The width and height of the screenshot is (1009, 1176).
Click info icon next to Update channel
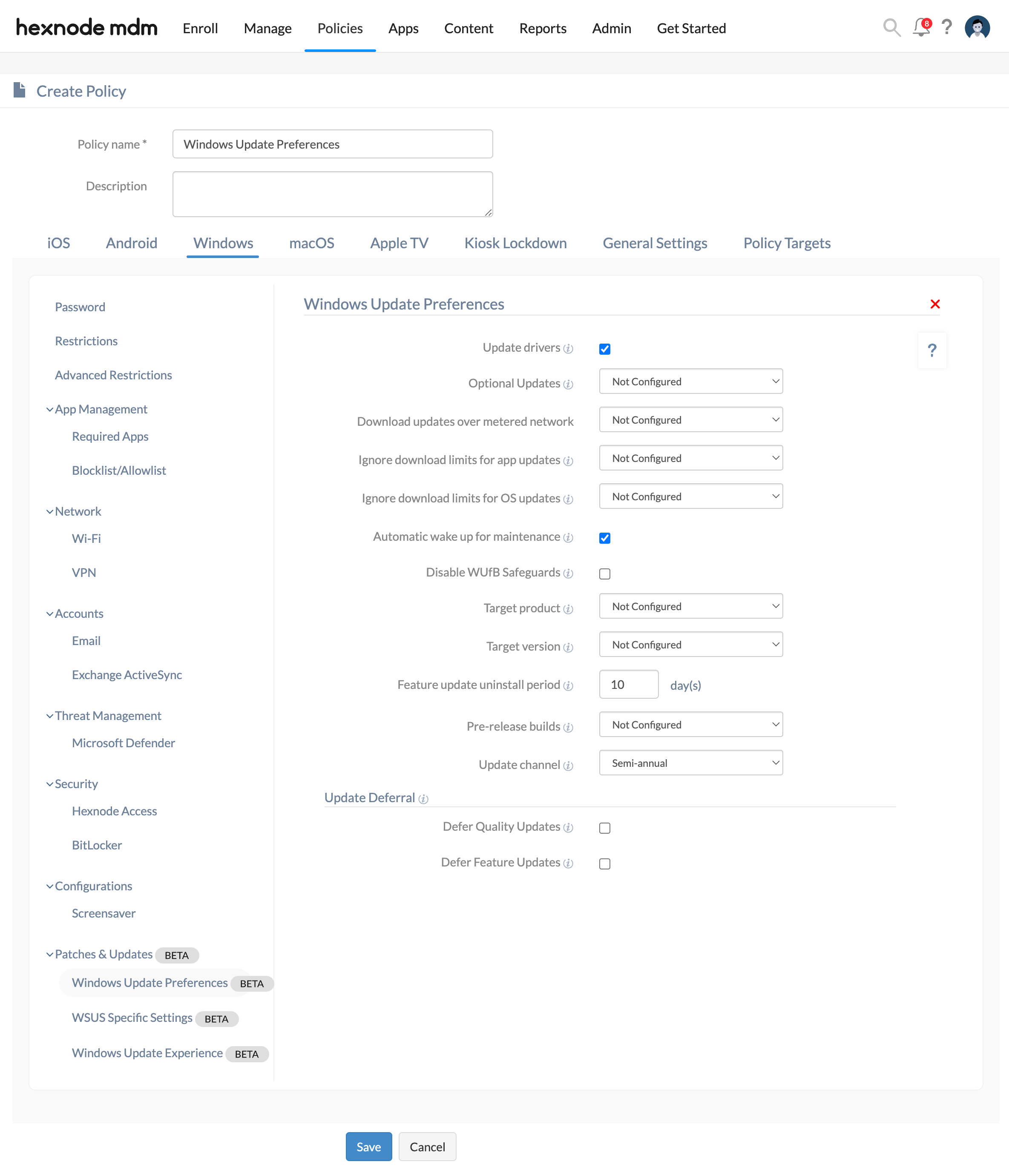[x=568, y=766]
